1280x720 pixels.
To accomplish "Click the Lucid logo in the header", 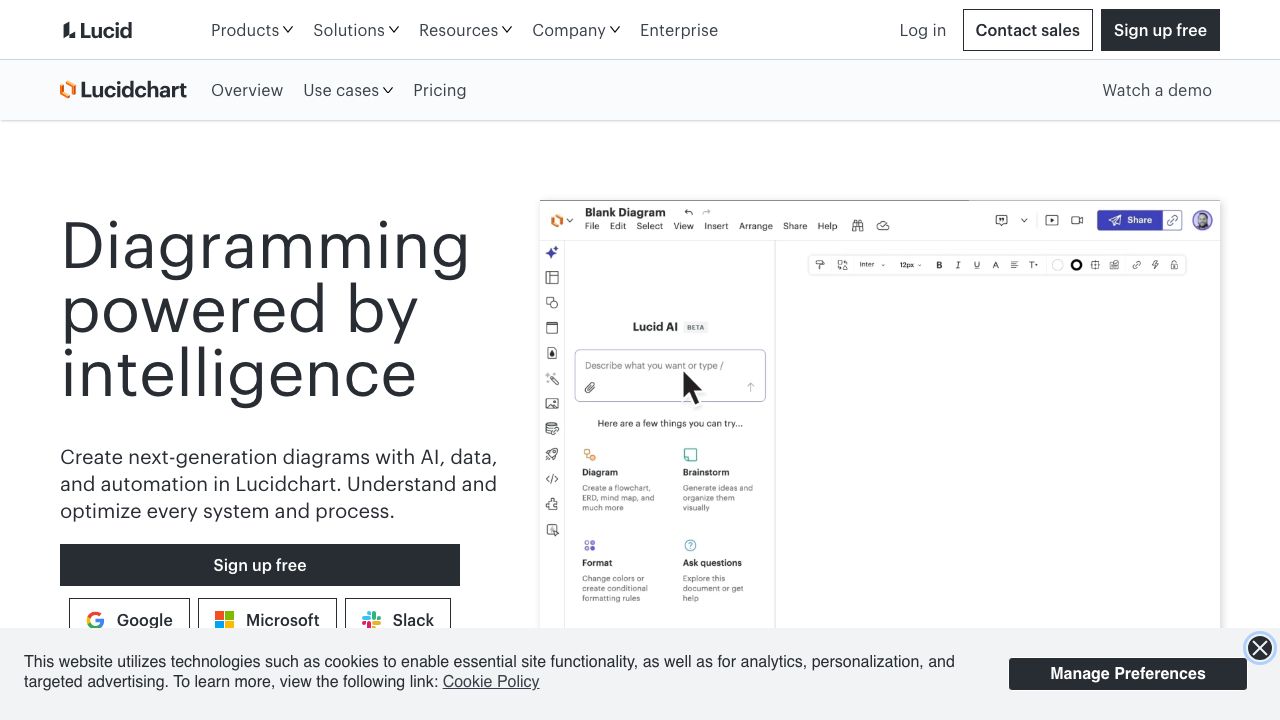I will tap(97, 30).
